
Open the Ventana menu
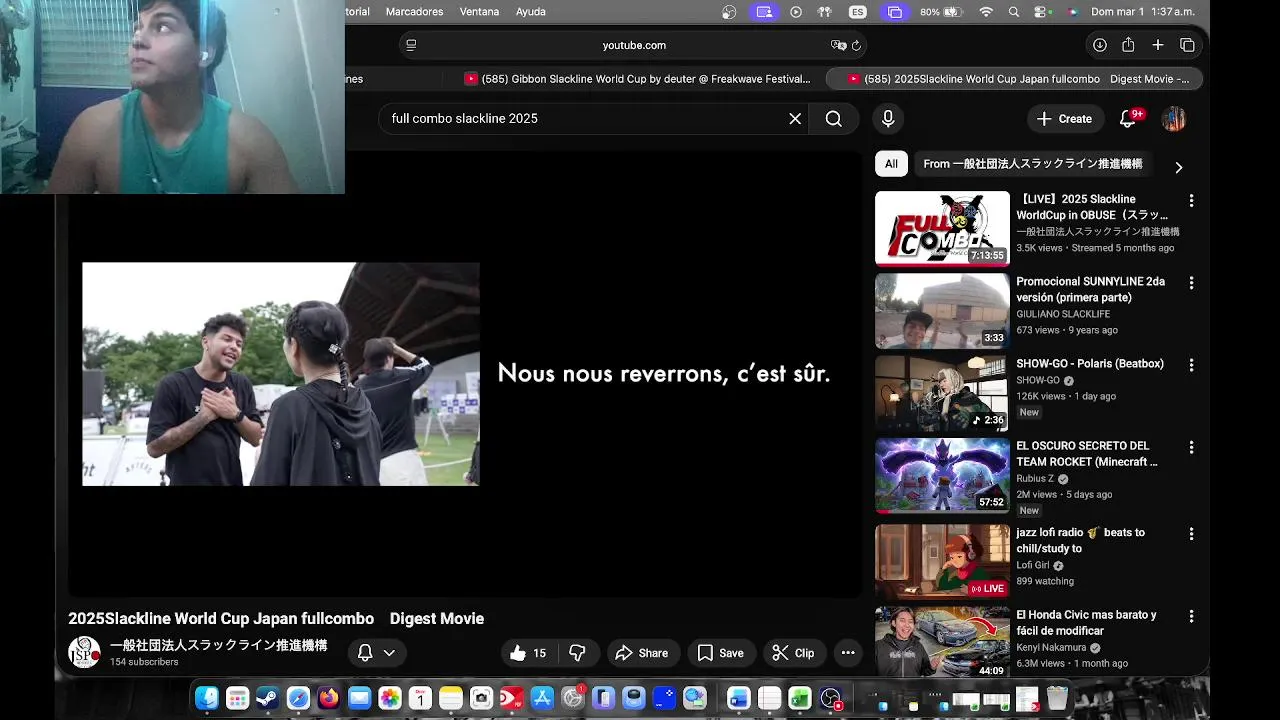point(479,12)
